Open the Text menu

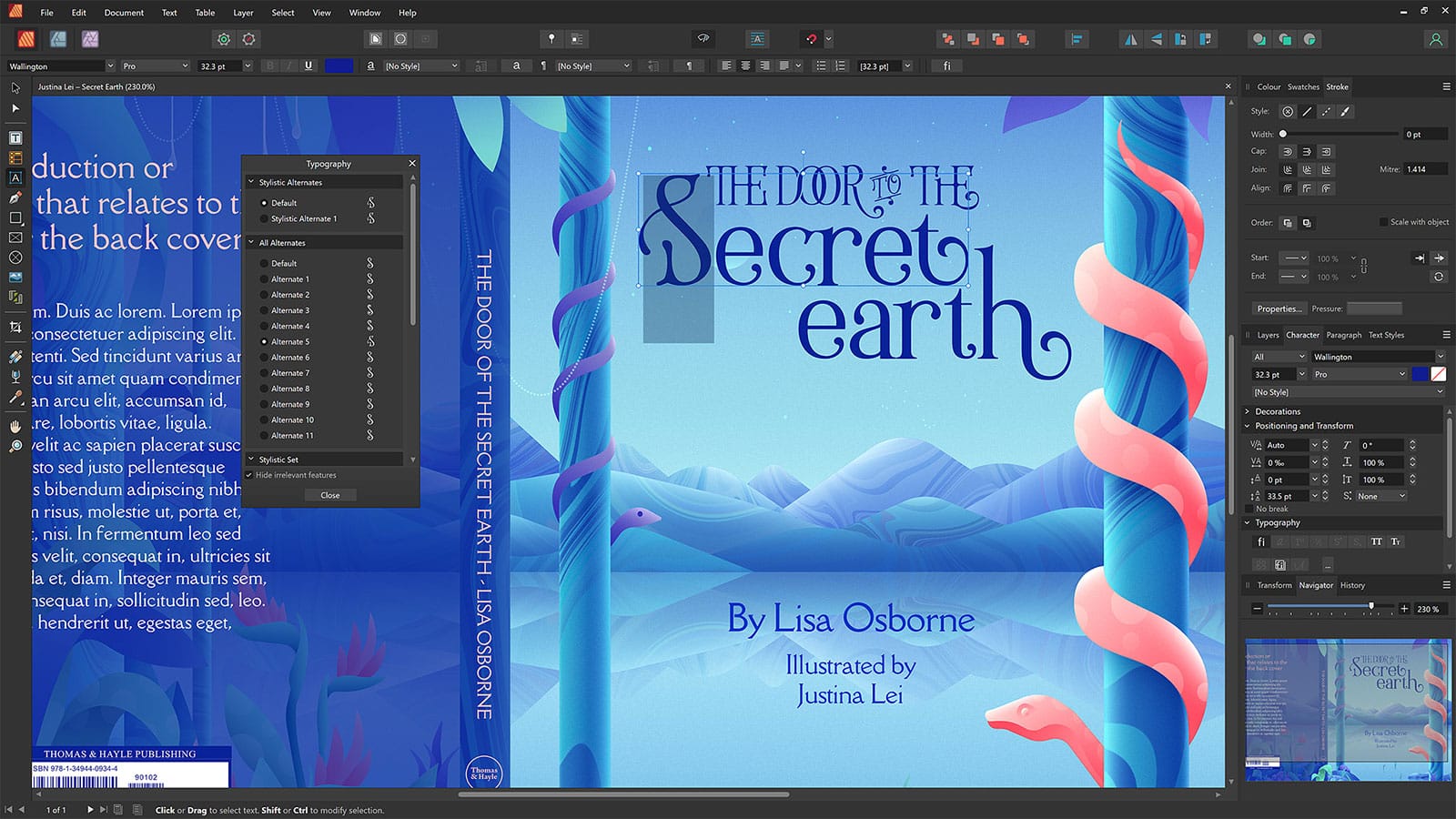[x=168, y=13]
